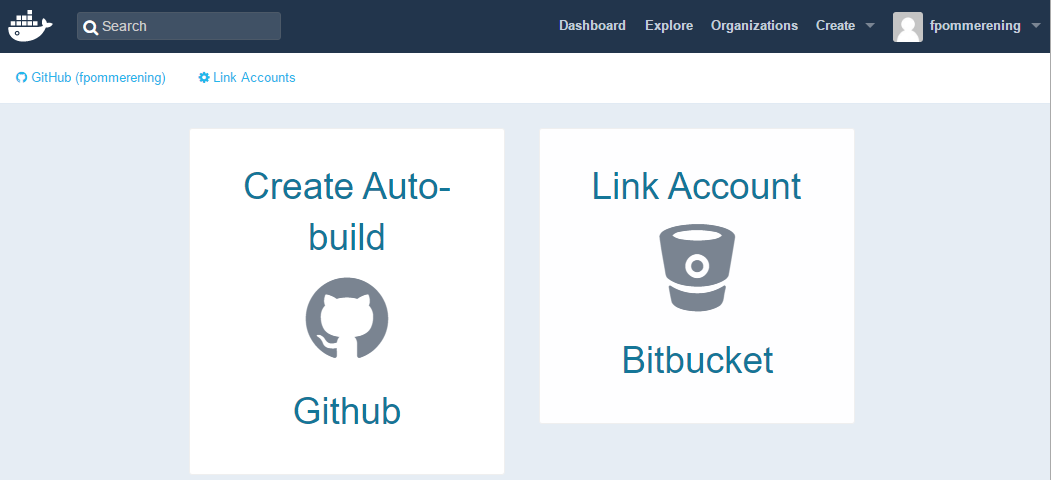
Task: Click the Github label text
Action: click(x=347, y=410)
